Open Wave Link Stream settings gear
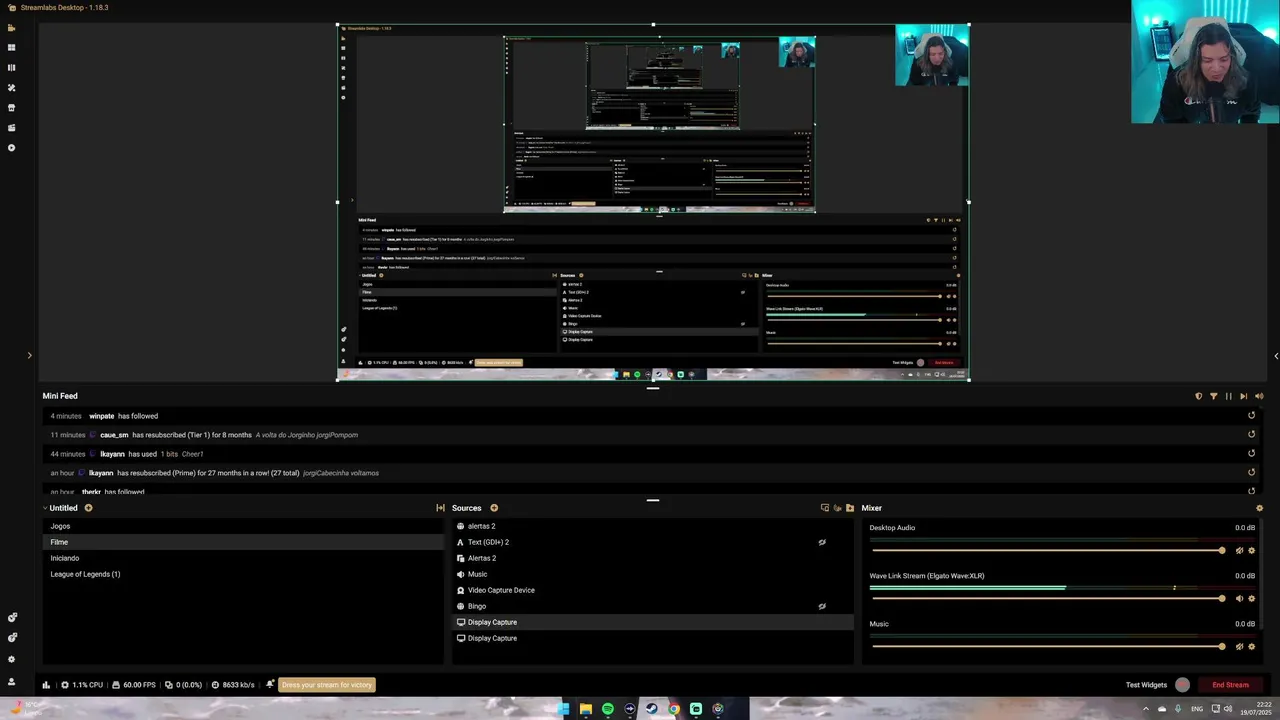The image size is (1280, 720). [x=1251, y=599]
